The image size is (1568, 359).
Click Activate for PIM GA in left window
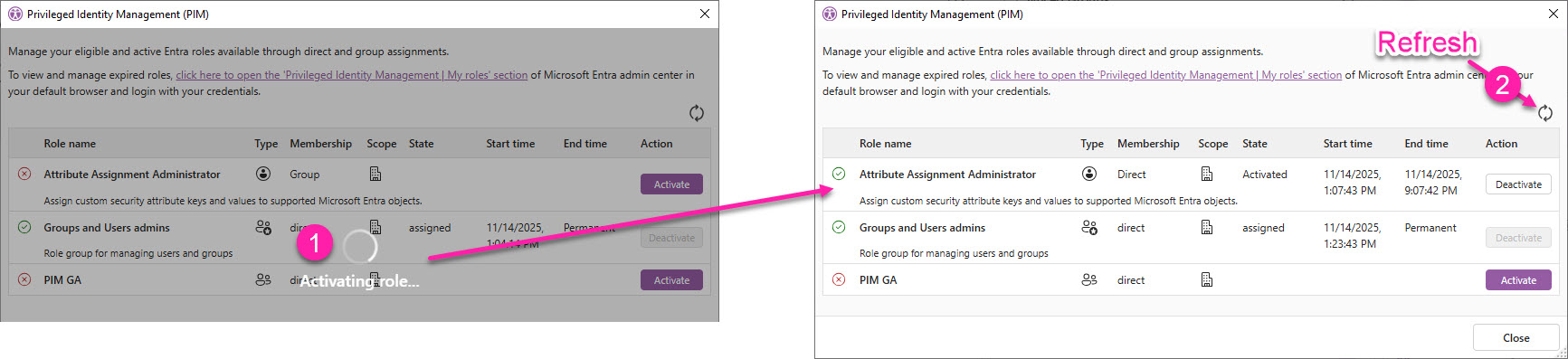671,279
